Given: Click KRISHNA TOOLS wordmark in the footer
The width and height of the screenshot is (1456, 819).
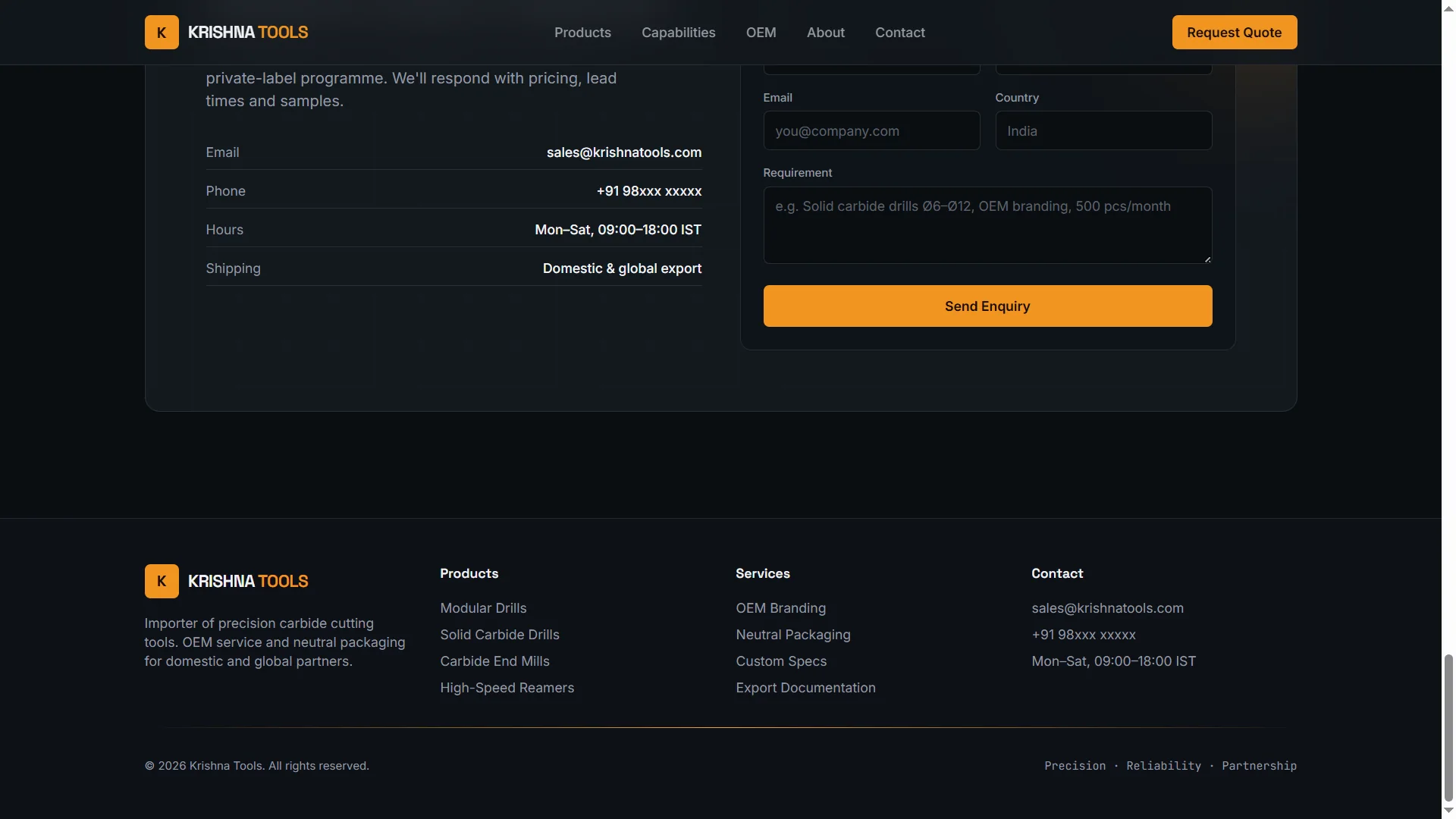Looking at the screenshot, I should [x=248, y=581].
